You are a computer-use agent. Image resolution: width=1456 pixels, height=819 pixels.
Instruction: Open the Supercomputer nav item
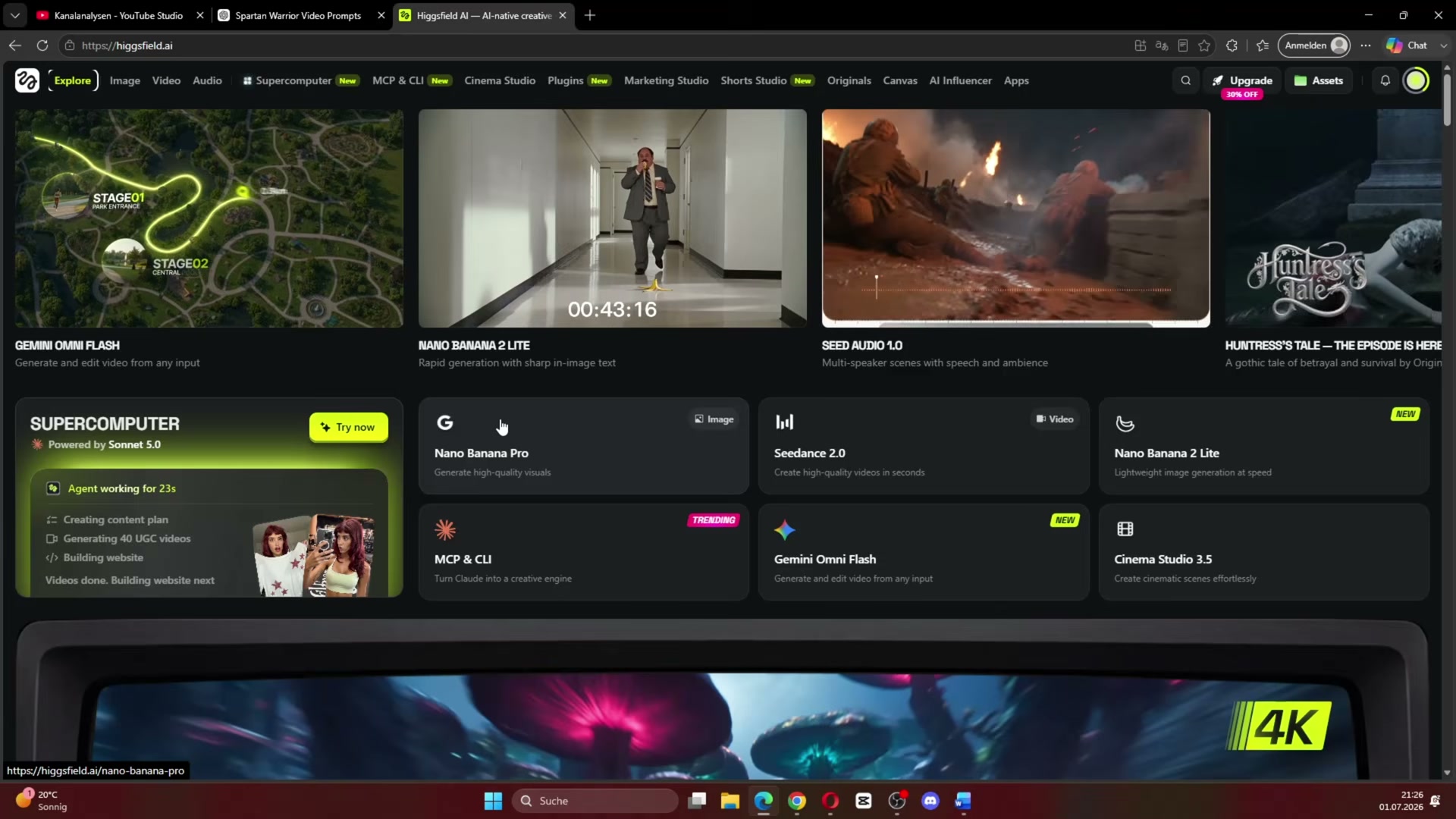click(x=300, y=80)
